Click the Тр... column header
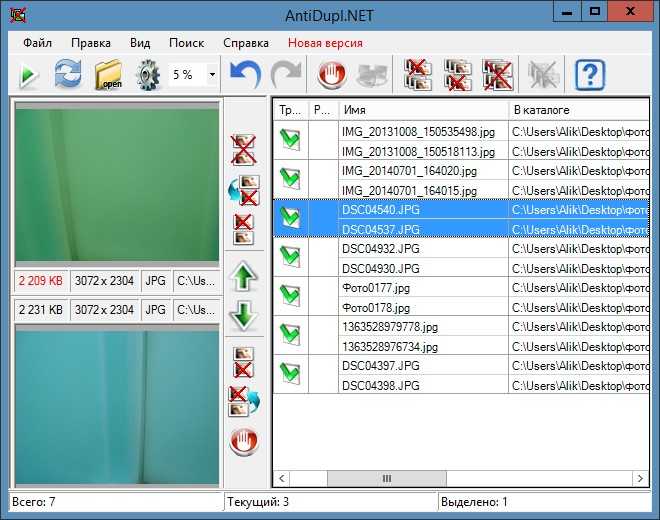The width and height of the screenshot is (660, 520). [290, 110]
